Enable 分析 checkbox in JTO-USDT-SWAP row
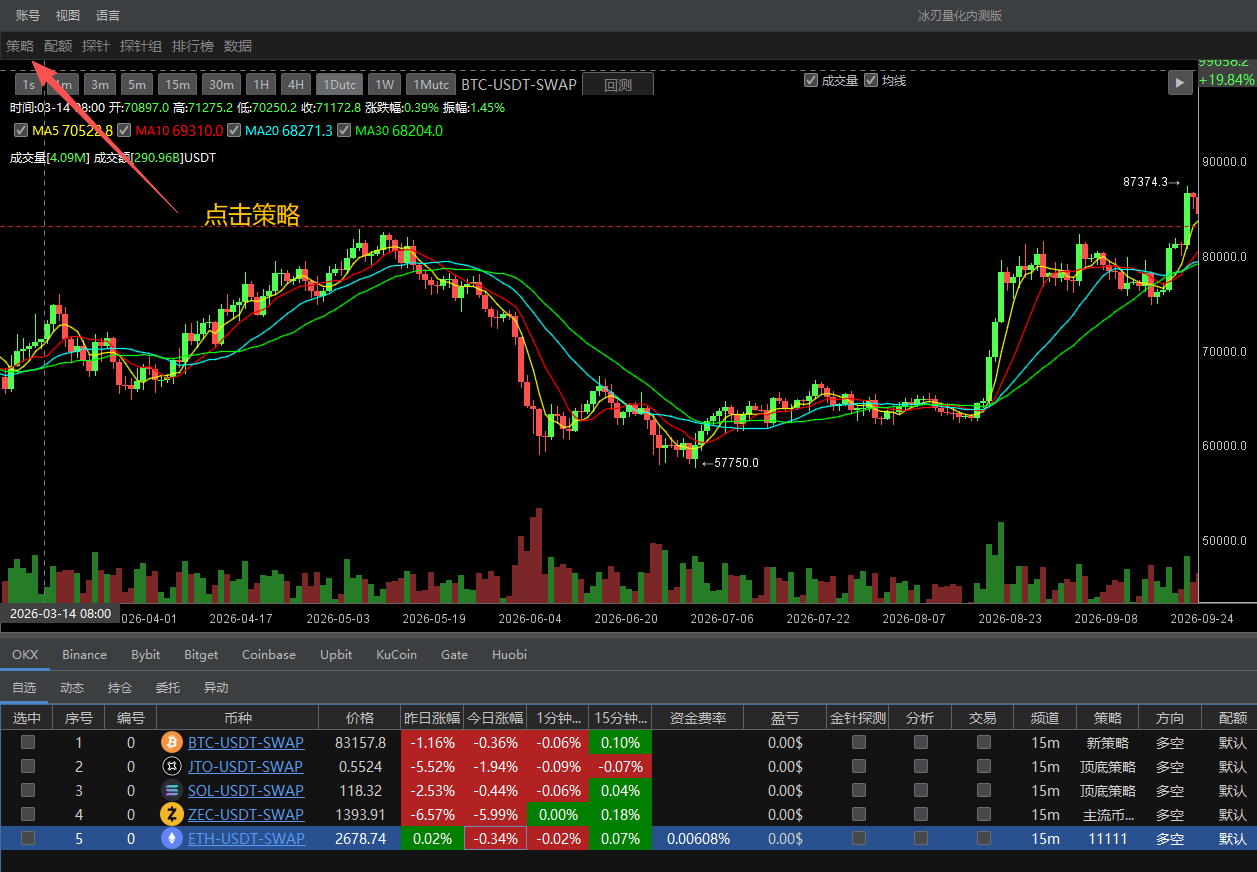This screenshot has width=1257, height=872. point(920,766)
